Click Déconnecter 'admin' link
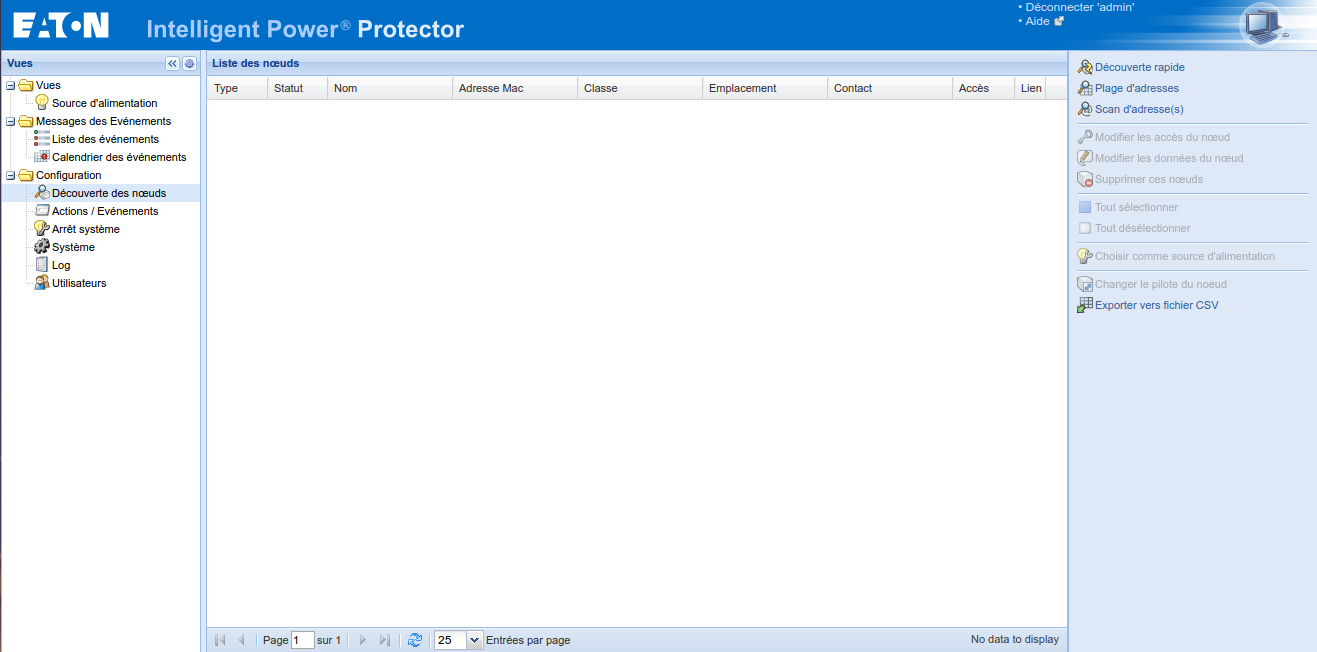The image size is (1317, 652). pos(1080,7)
